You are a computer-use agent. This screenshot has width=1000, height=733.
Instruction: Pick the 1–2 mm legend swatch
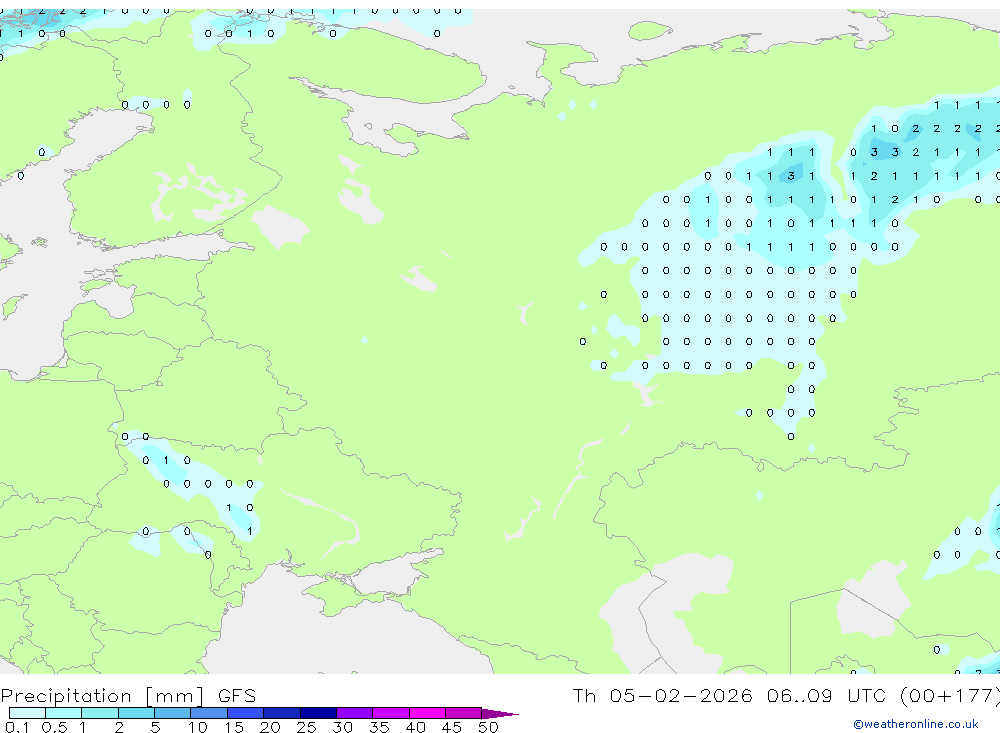point(99,713)
